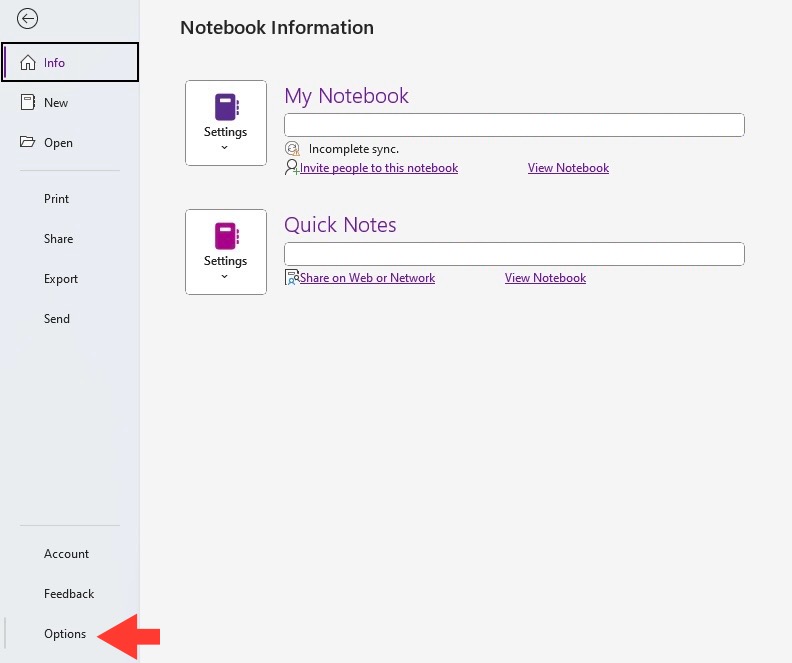
Task: Click Invite people to this notebook link
Action: [379, 168]
